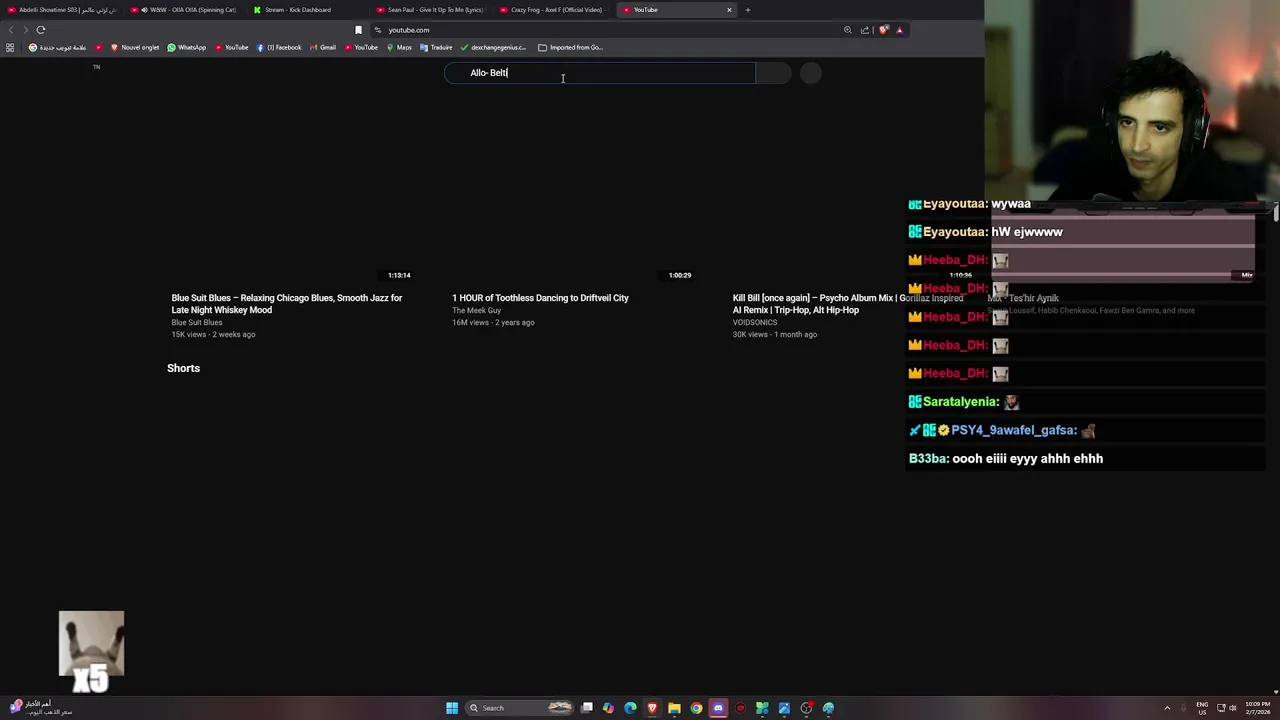
Task: Click Eyayoutaa's 'hW ejwwww' chat message
Action: click(1027, 232)
